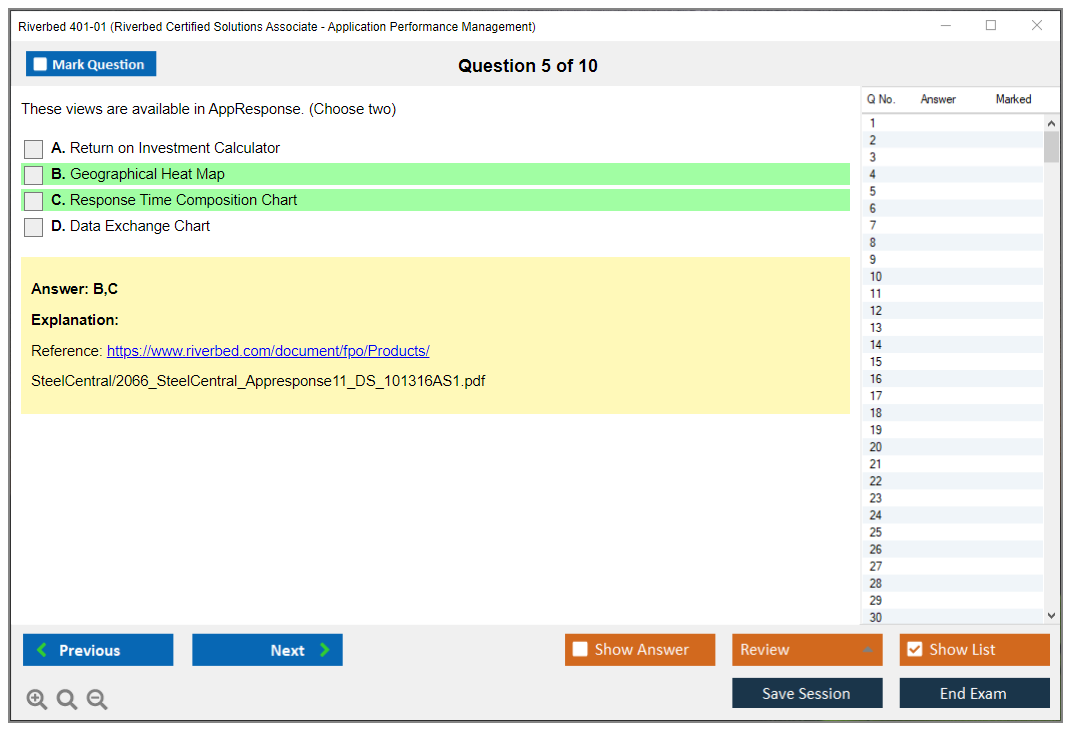Viewport: 1075px width, 735px height.
Task: Go back to the Previous question
Action: [98, 650]
